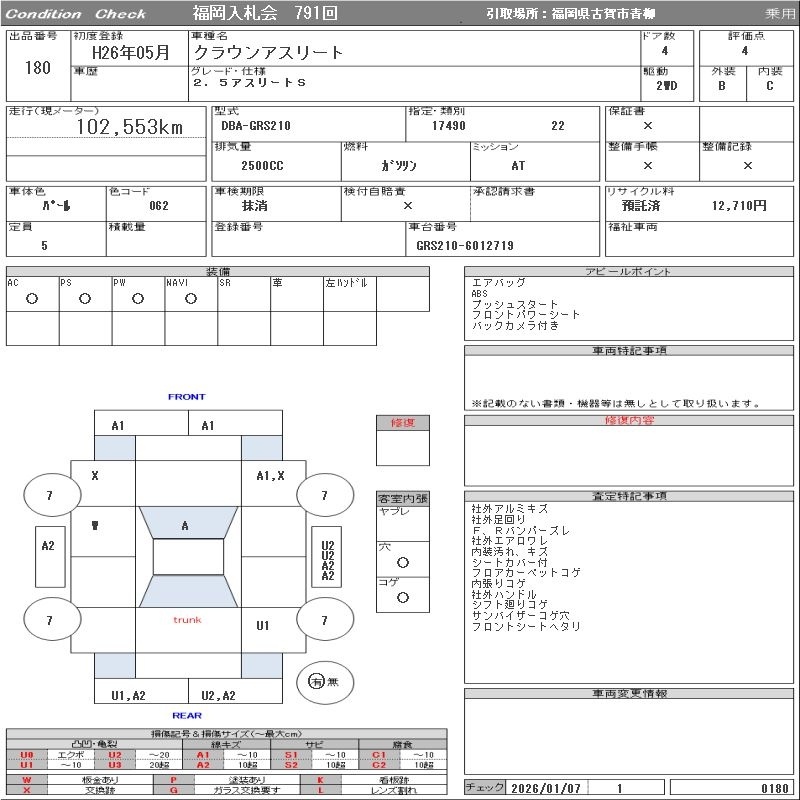Click the chassis number GRS210-6012719
Viewport: 800px width, 800px height.
point(465,246)
